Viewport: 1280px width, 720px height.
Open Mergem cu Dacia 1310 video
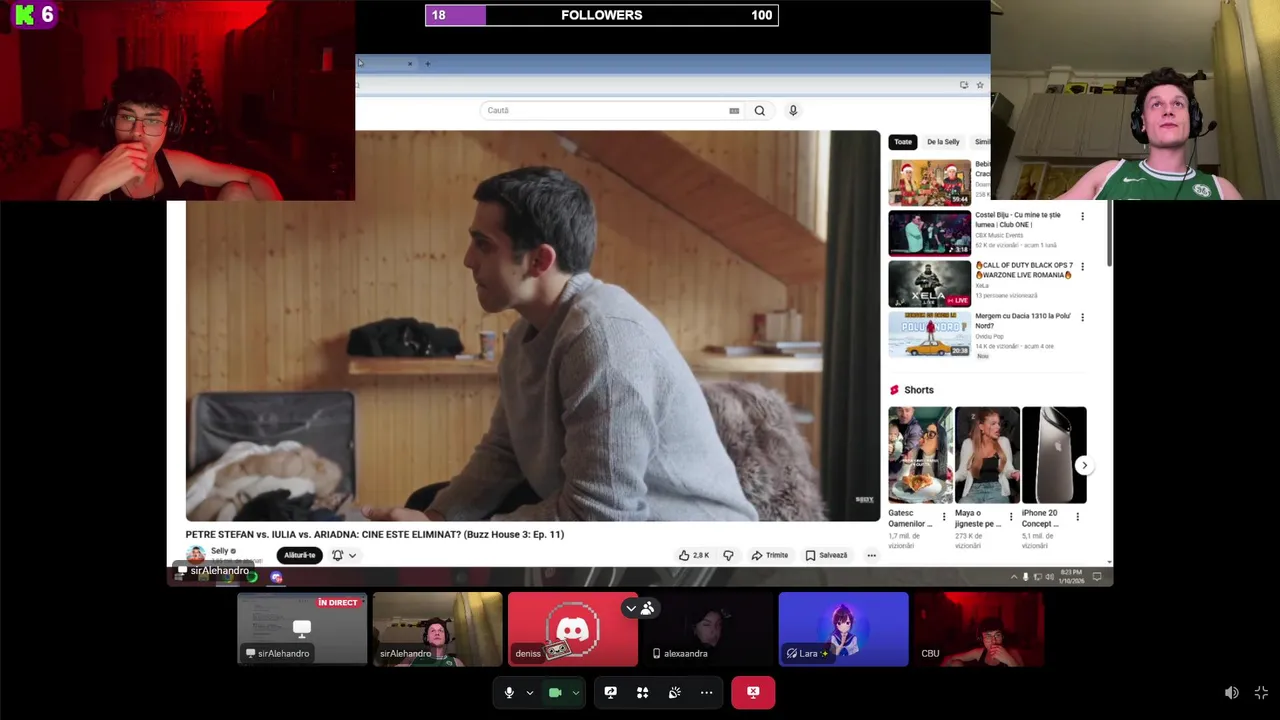1023,320
